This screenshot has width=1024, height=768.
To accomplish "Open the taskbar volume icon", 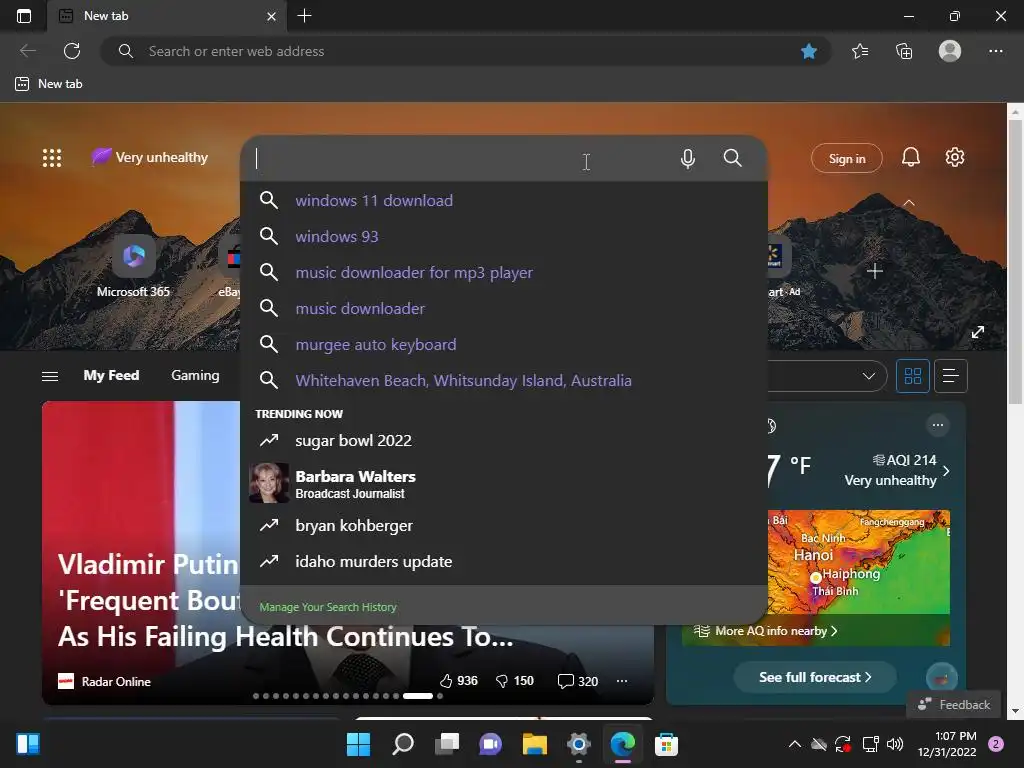I will pos(895,744).
